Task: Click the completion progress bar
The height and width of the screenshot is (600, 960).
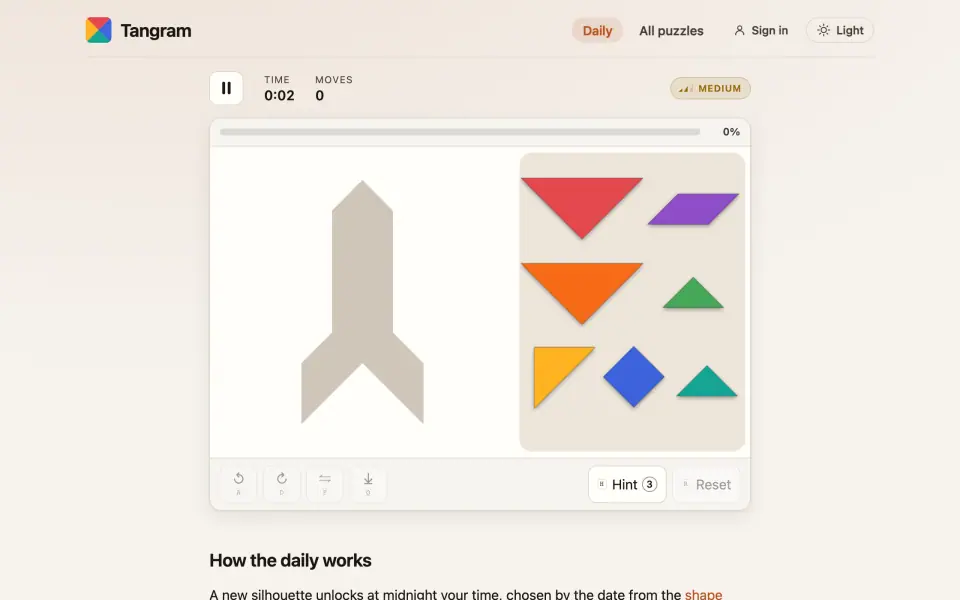Action: pos(460,132)
